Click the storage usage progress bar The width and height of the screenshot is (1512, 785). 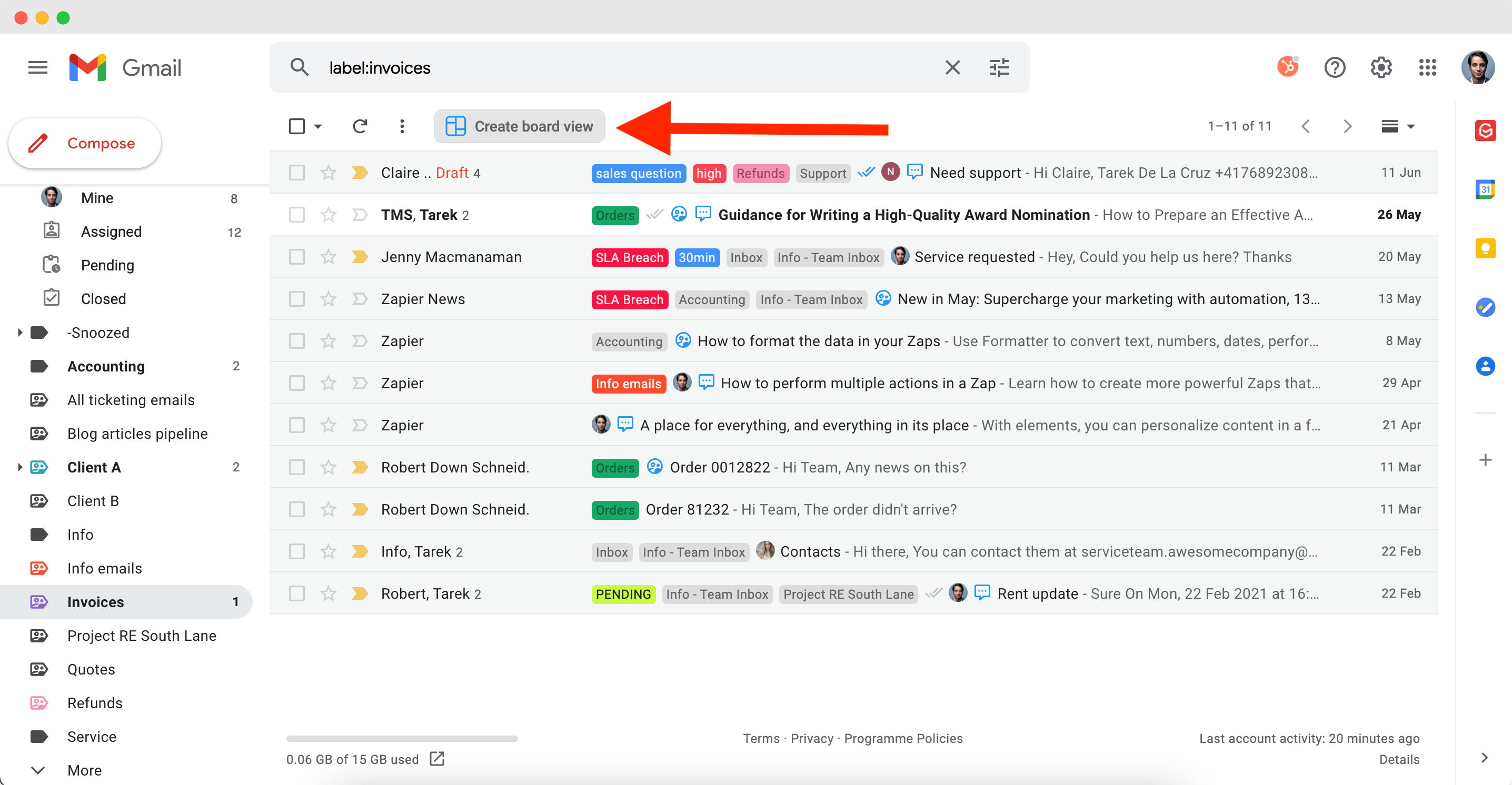[x=402, y=739]
